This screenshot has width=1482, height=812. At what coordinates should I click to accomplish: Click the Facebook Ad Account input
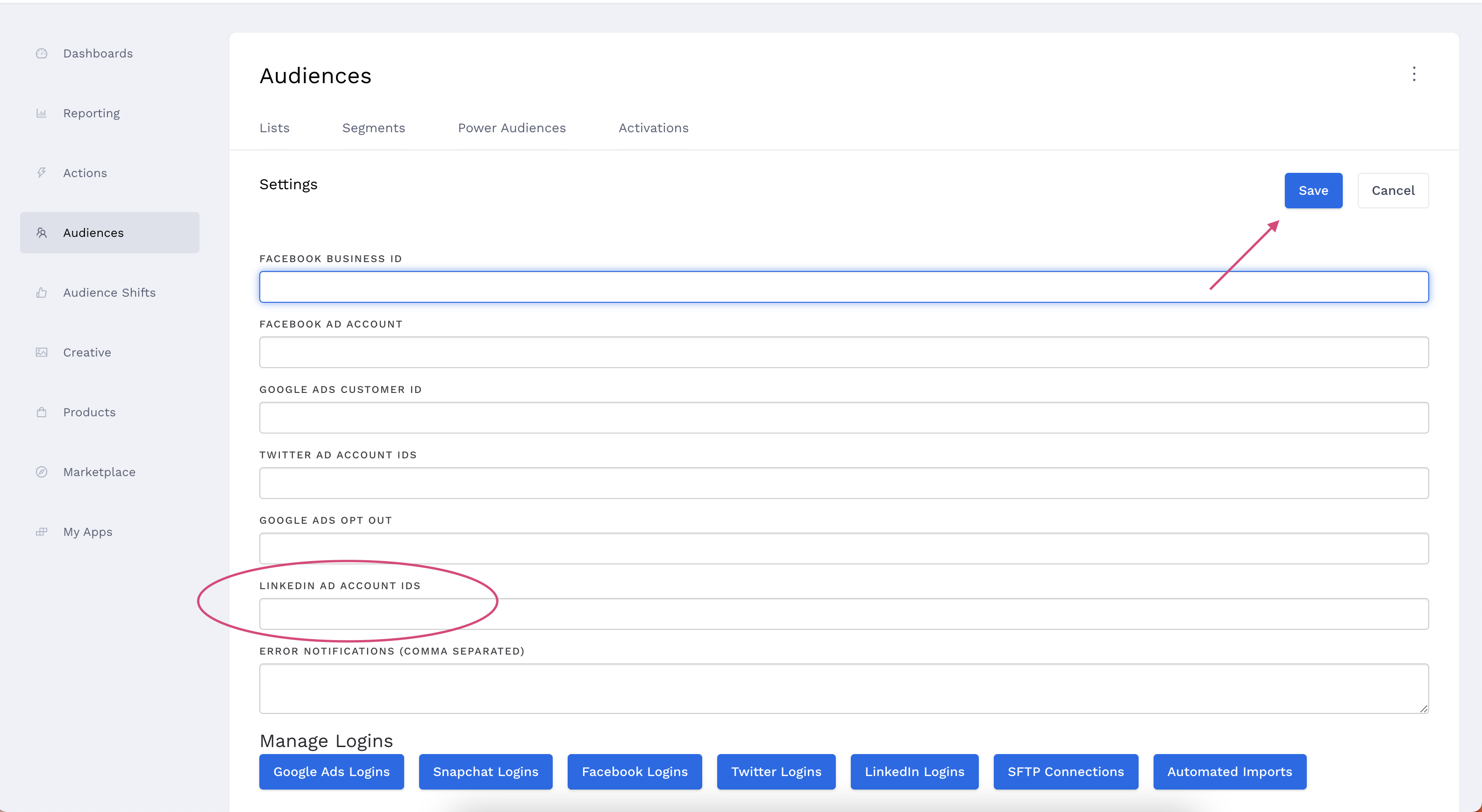point(843,352)
